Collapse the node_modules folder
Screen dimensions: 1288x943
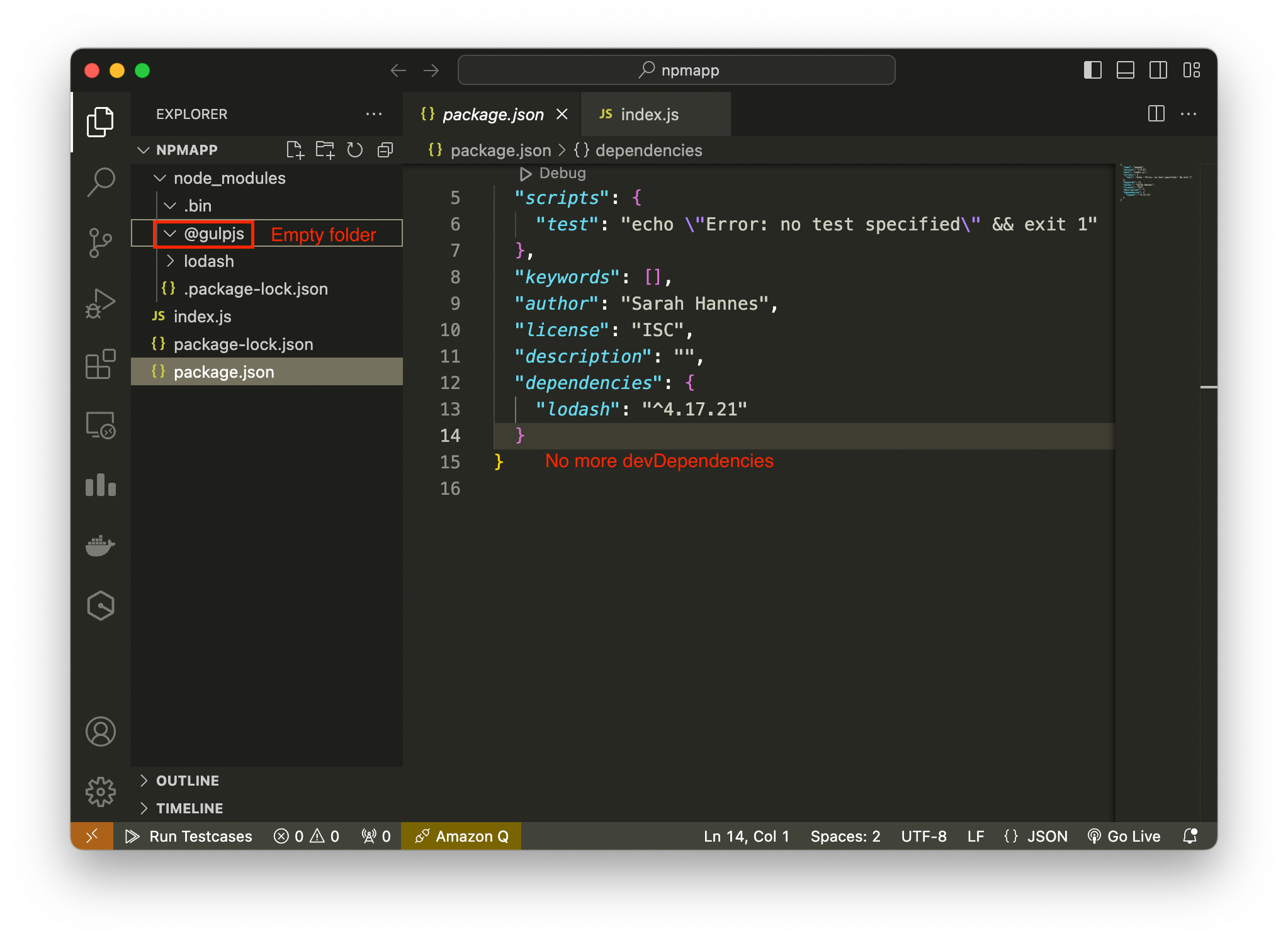160,178
